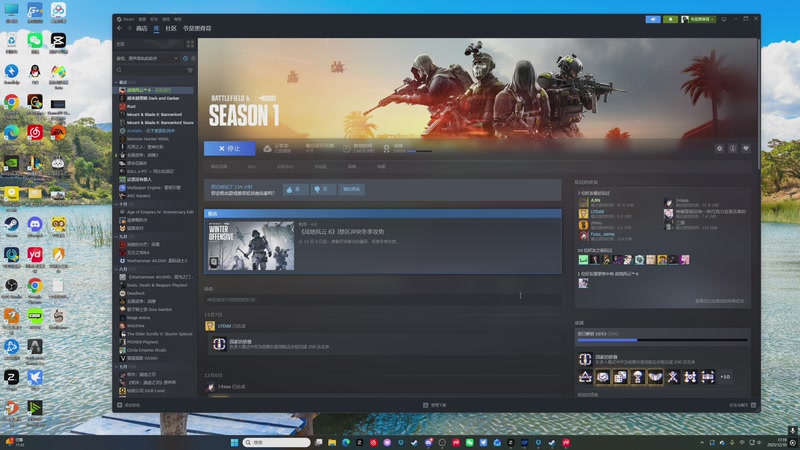Toggle favorite heart icon for this game
Image resolution: width=800 pixels, height=450 pixels.
click(746, 148)
